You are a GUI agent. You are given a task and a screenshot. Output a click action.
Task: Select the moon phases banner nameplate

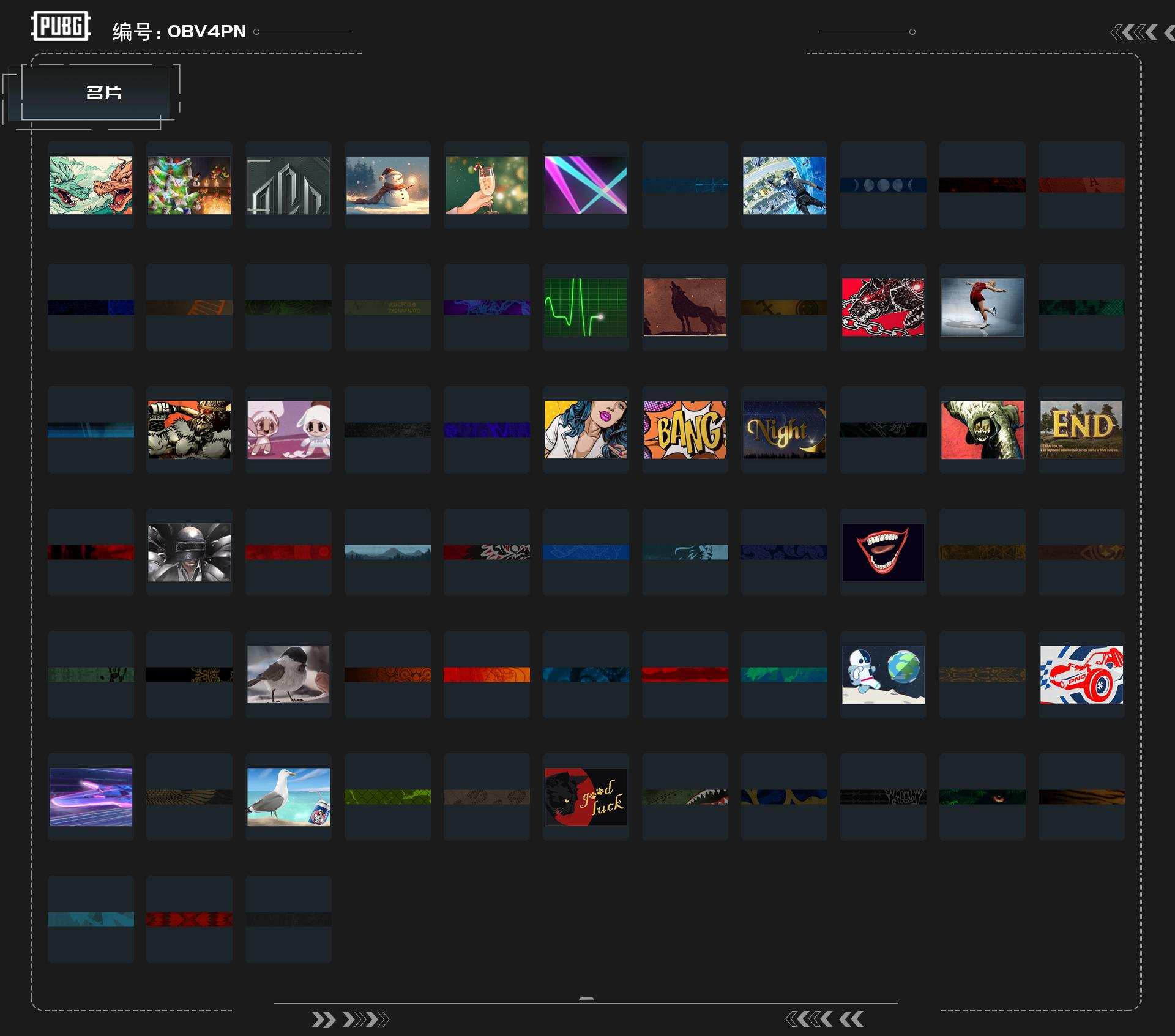[x=883, y=185]
